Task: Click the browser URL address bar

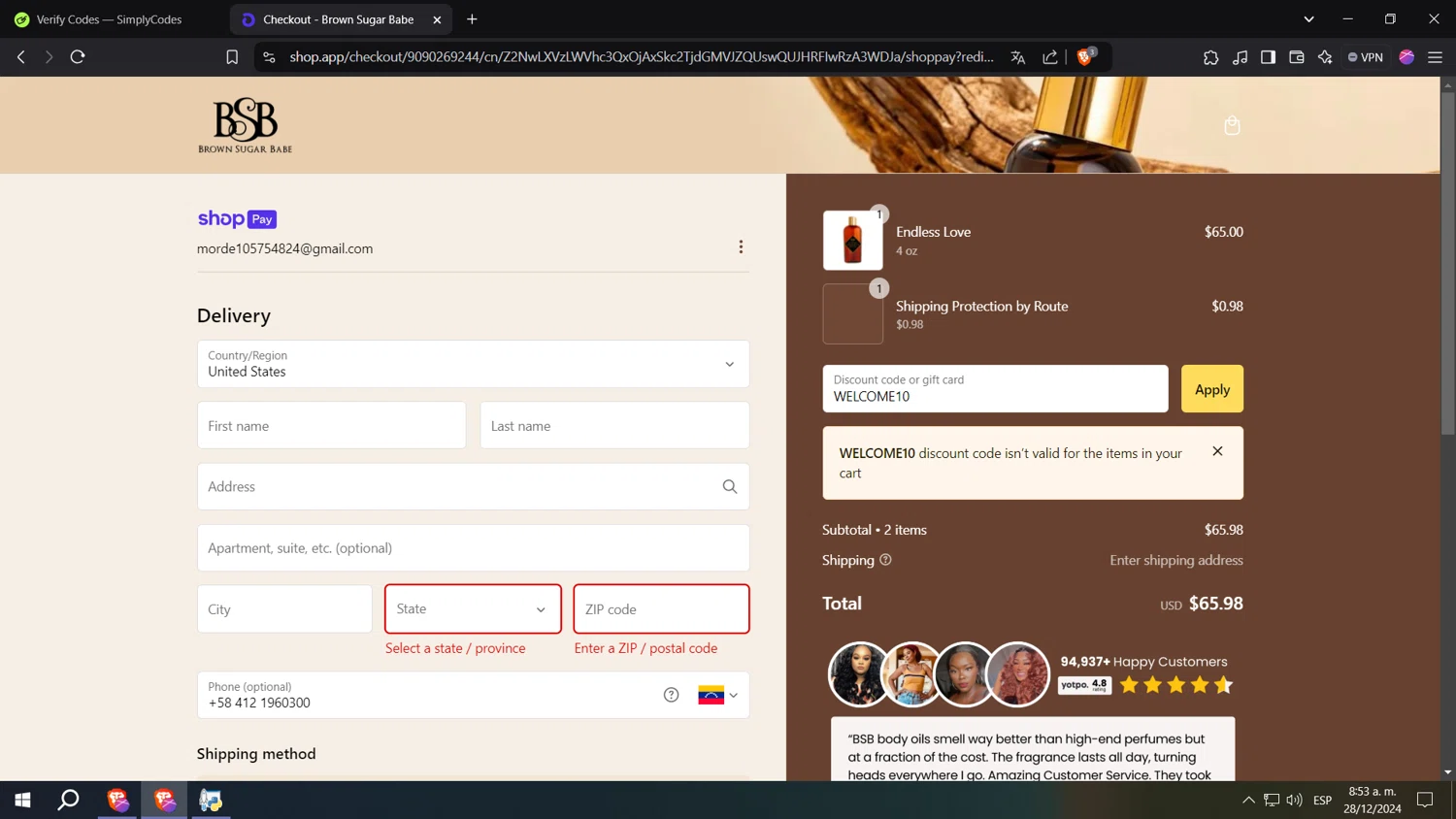Action: click(x=641, y=57)
